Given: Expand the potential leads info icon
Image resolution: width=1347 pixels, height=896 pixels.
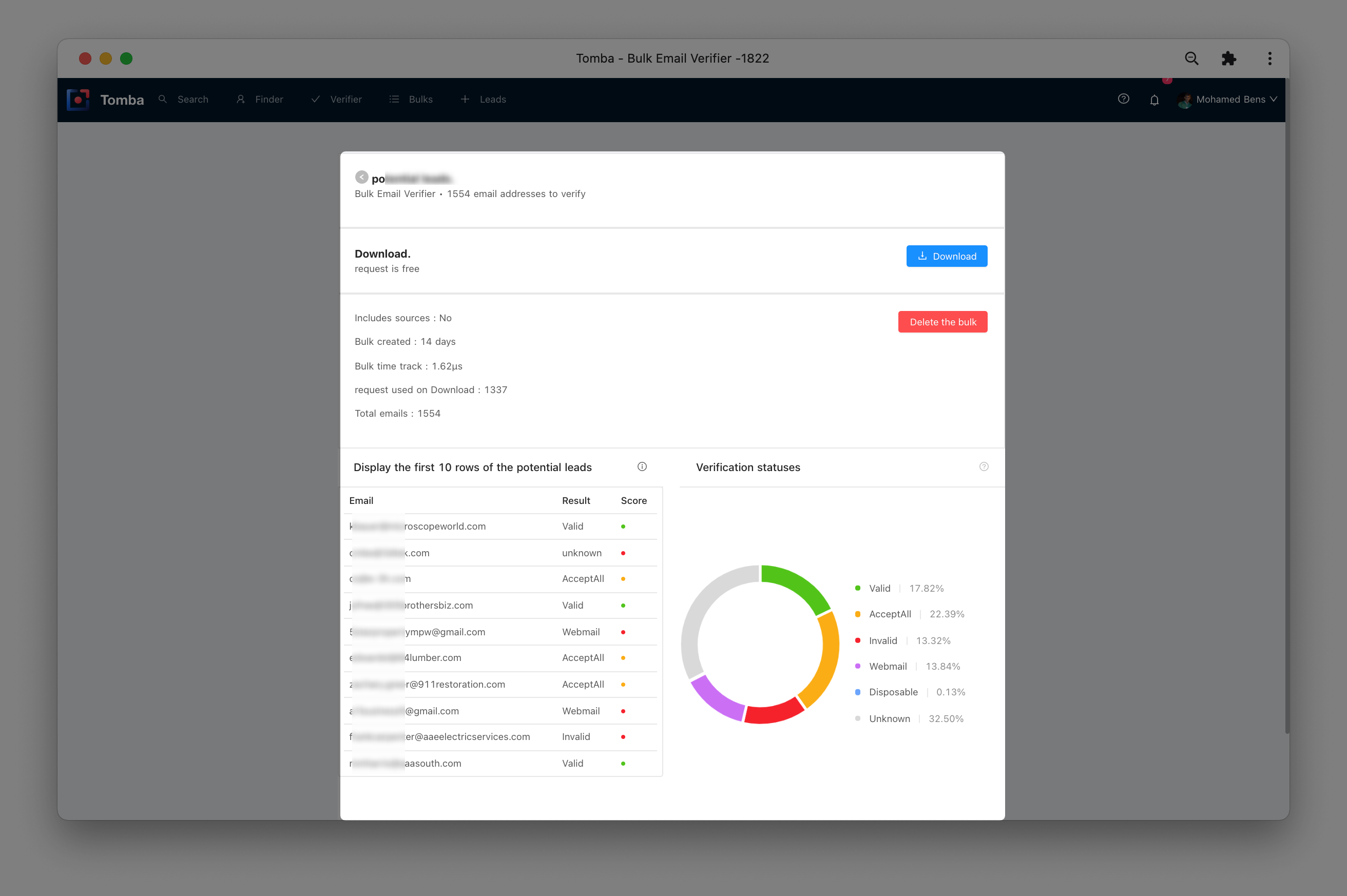Looking at the screenshot, I should click(644, 467).
